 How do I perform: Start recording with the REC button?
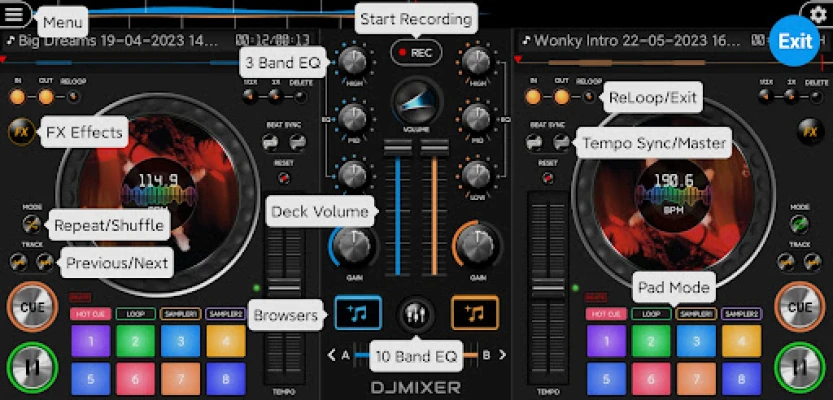416,53
